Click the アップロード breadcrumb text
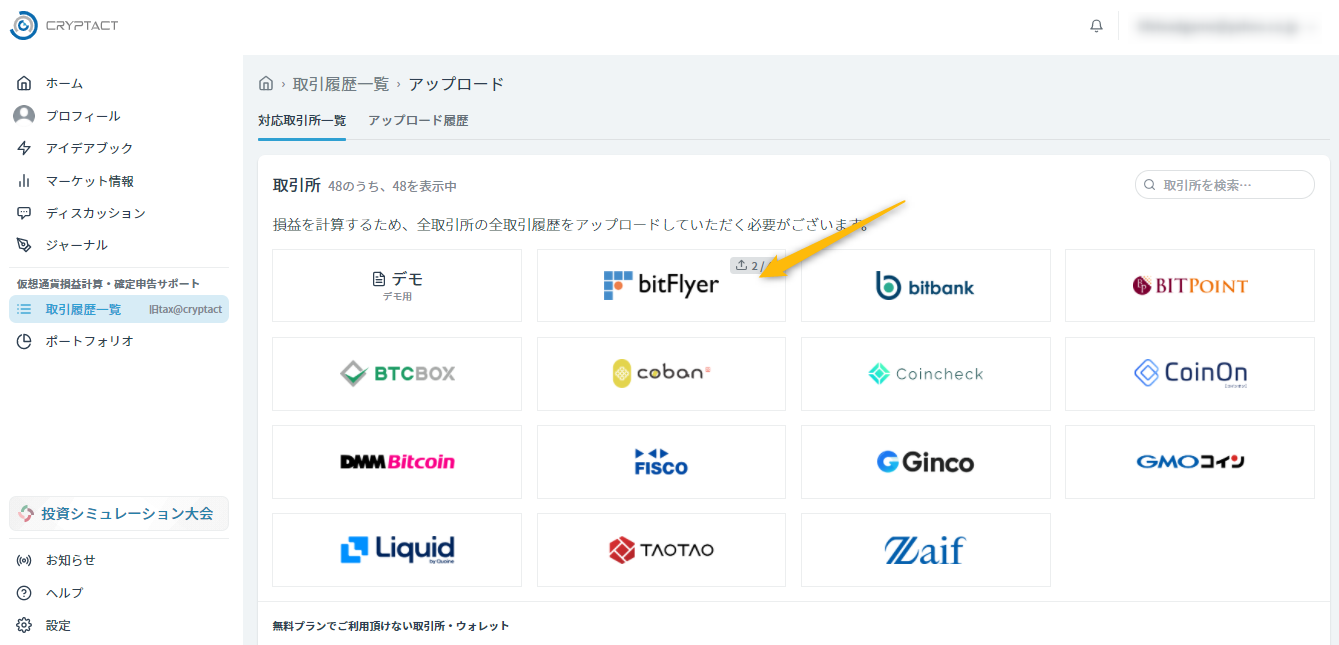This screenshot has width=1339, height=645. [x=456, y=84]
